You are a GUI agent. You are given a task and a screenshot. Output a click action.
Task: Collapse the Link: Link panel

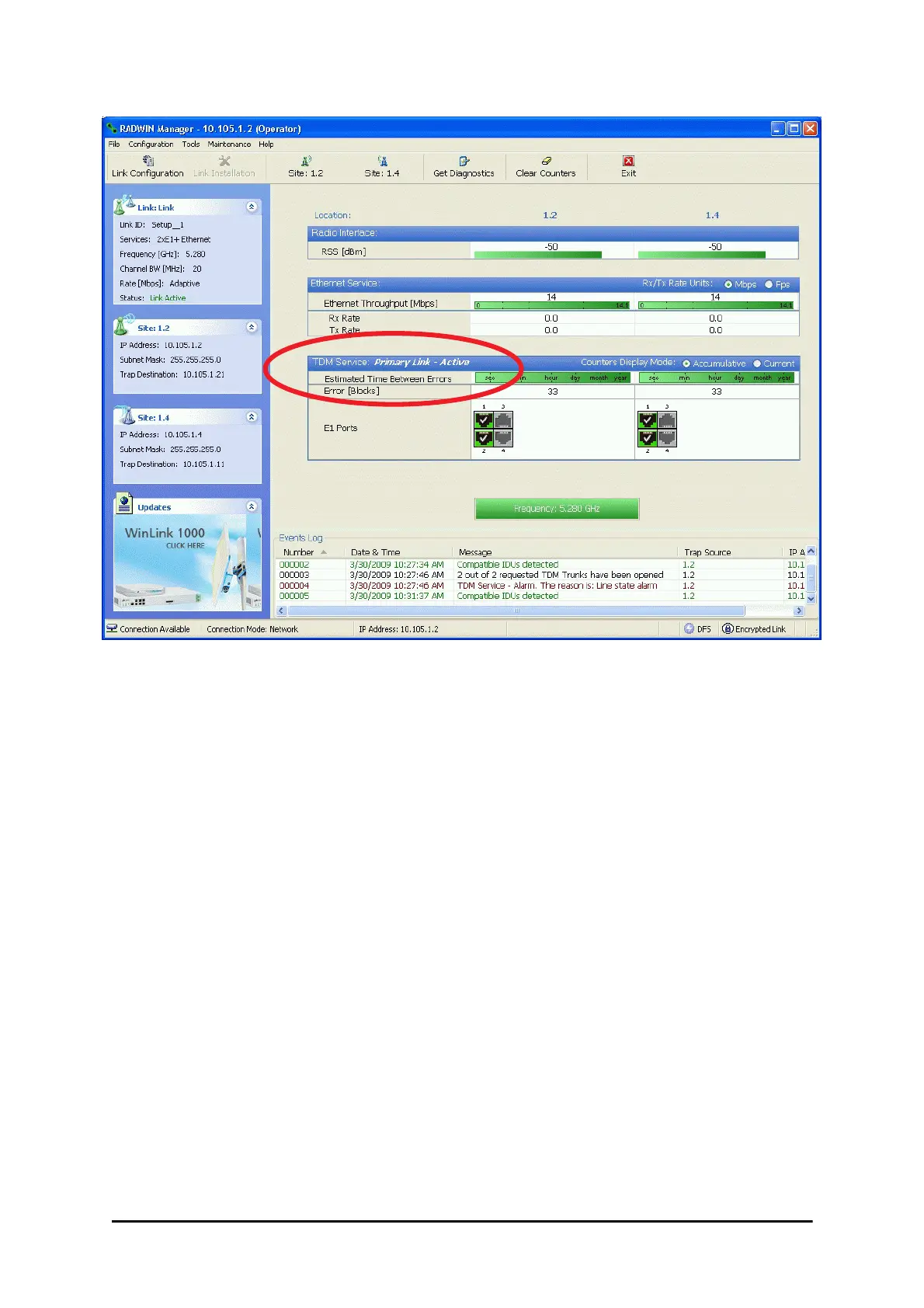252,207
